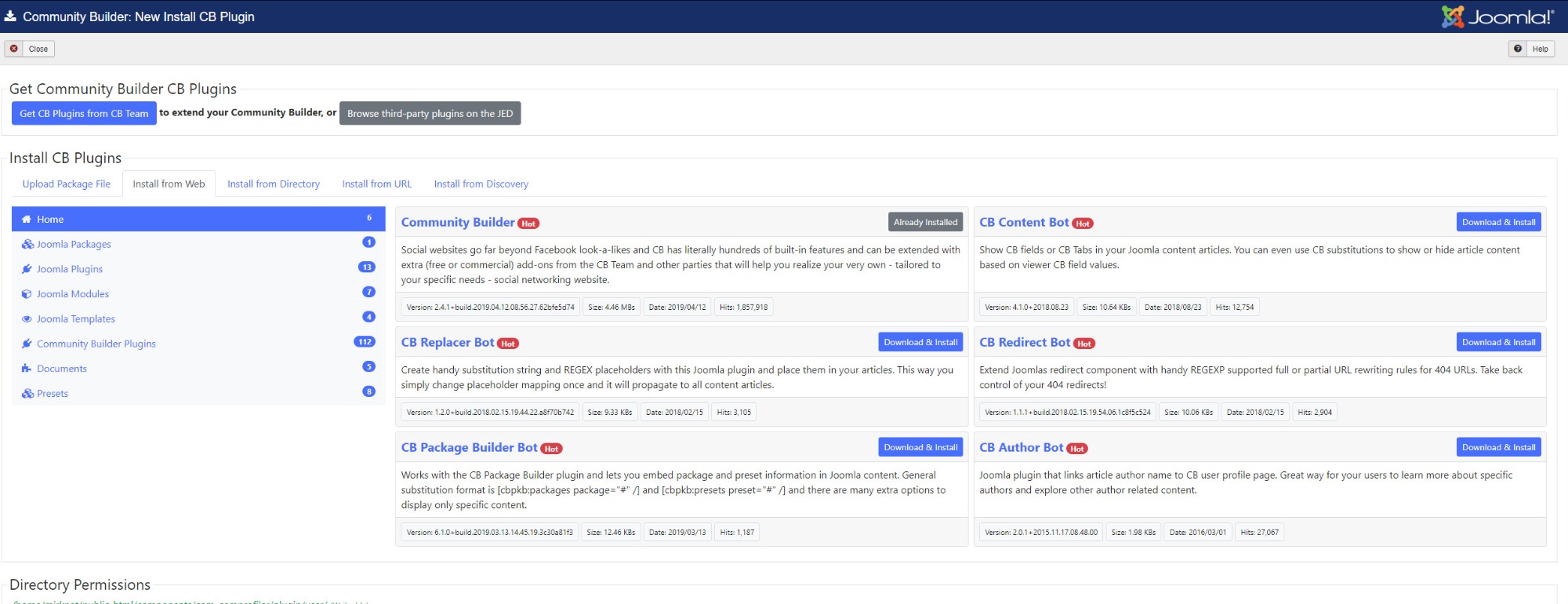Open Community Builder Plugins category
1568x604 pixels.
click(x=198, y=344)
